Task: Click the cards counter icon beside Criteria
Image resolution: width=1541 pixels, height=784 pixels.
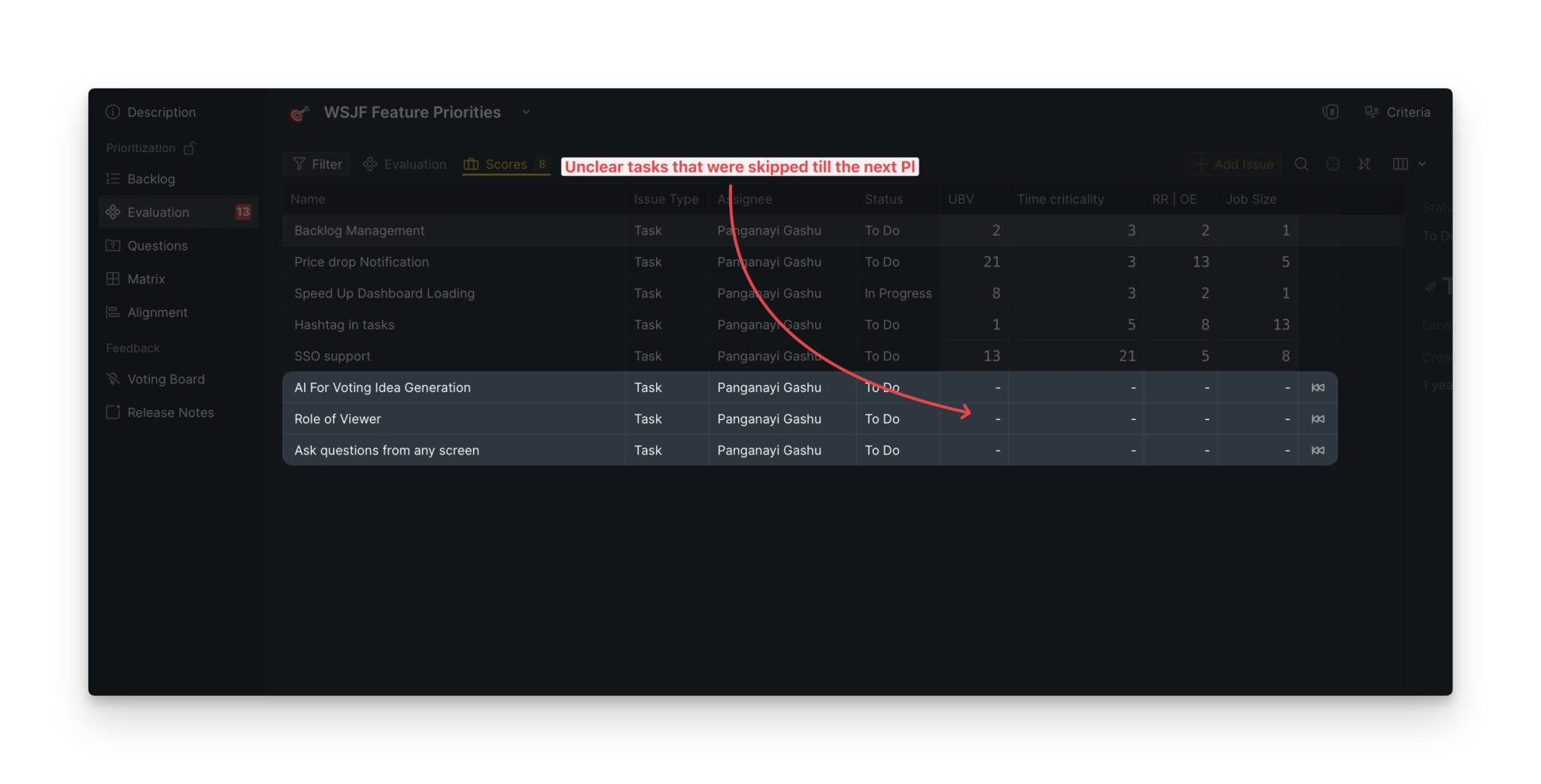Action: tap(1329, 111)
